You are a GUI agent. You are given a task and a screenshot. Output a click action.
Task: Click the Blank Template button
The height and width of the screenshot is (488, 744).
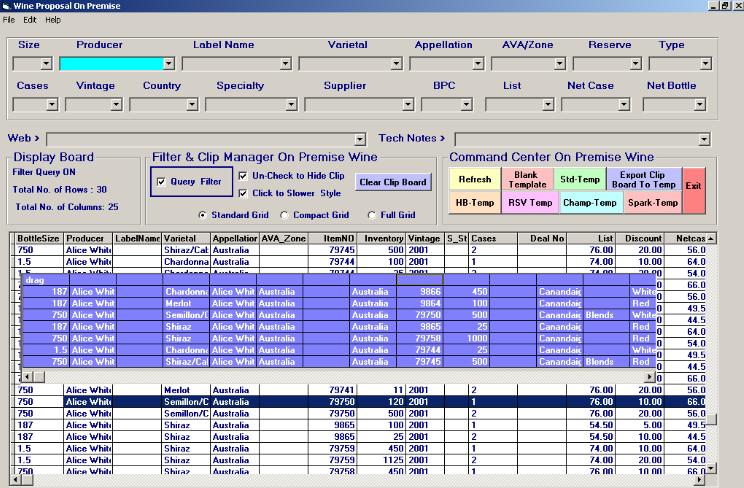tap(527, 179)
